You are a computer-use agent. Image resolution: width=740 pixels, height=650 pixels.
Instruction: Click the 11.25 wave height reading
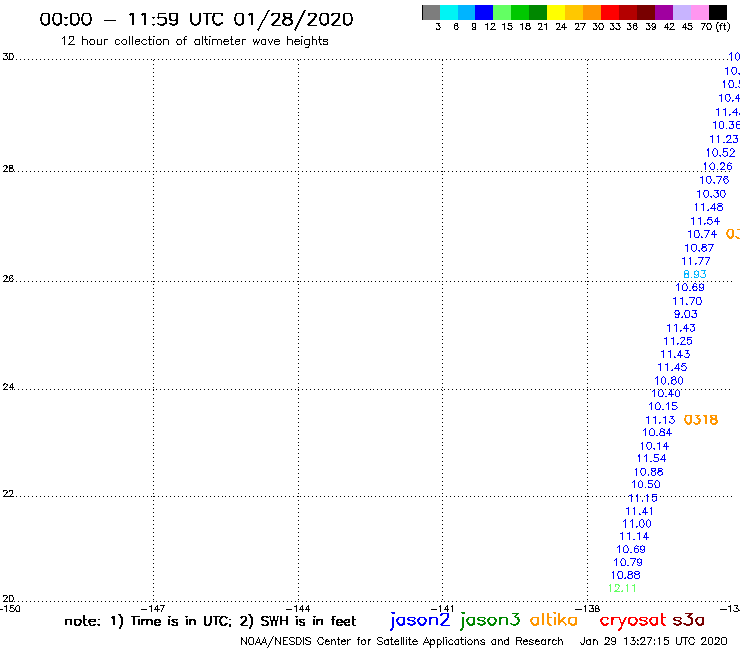tap(678, 341)
